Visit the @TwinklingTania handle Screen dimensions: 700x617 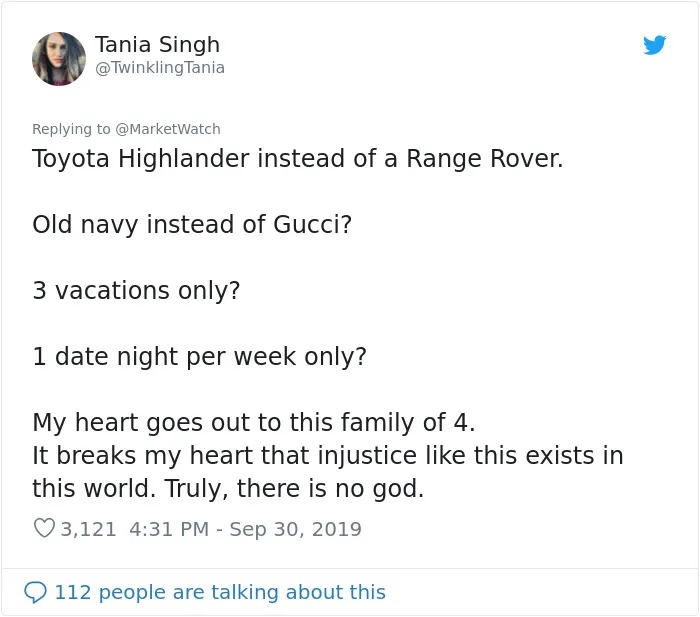160,68
